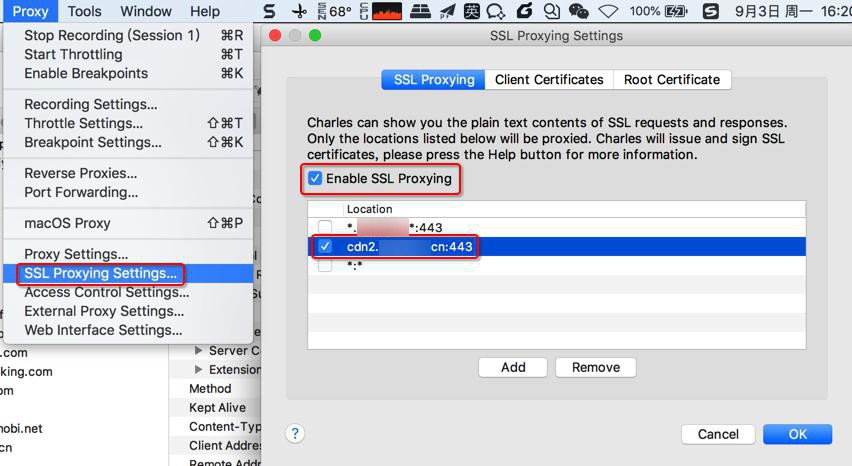852x466 pixels.
Task: Open the Proxy menu in the menu bar
Action: tap(30, 11)
